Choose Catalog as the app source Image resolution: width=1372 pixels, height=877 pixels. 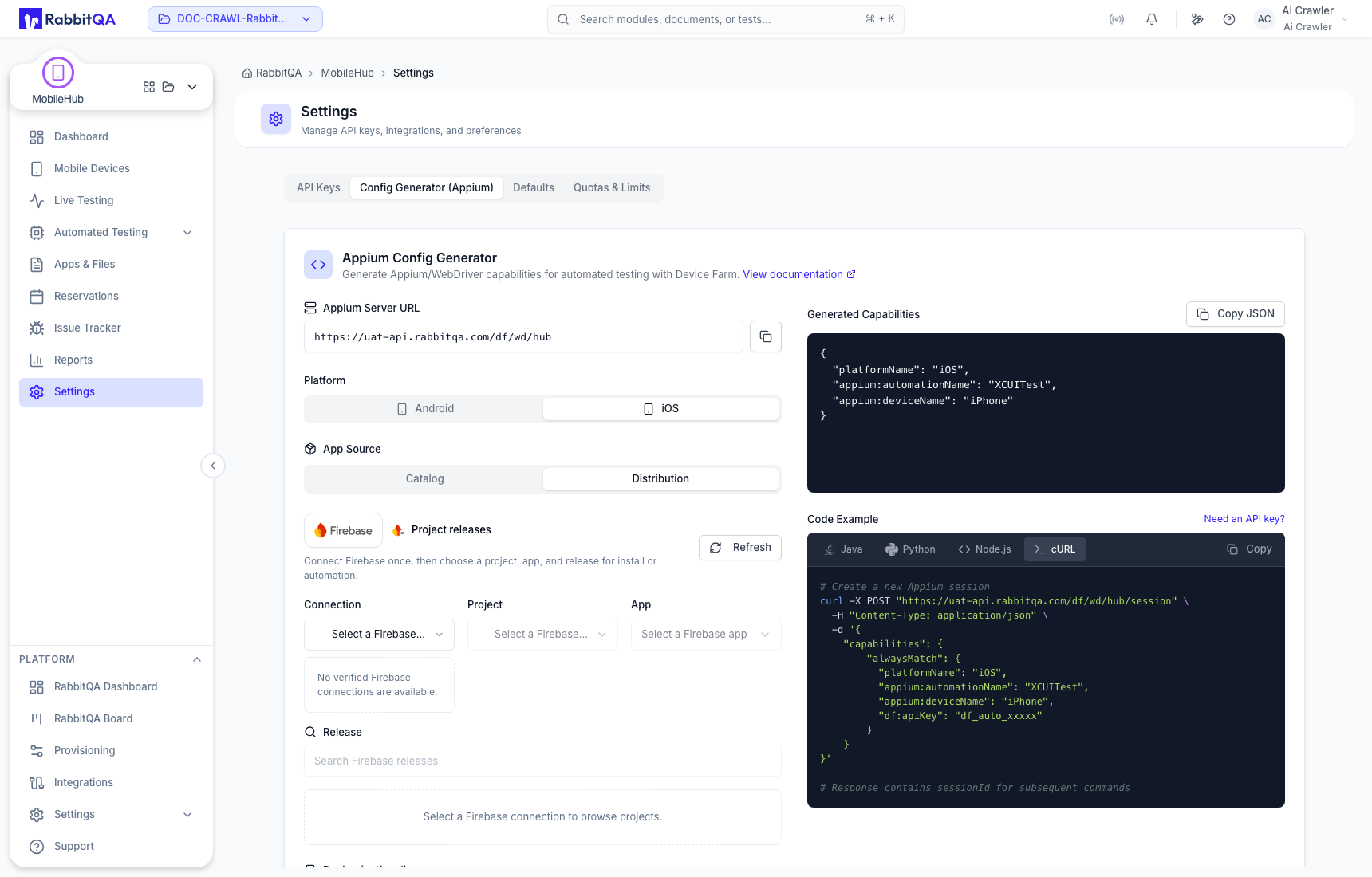[425, 478]
